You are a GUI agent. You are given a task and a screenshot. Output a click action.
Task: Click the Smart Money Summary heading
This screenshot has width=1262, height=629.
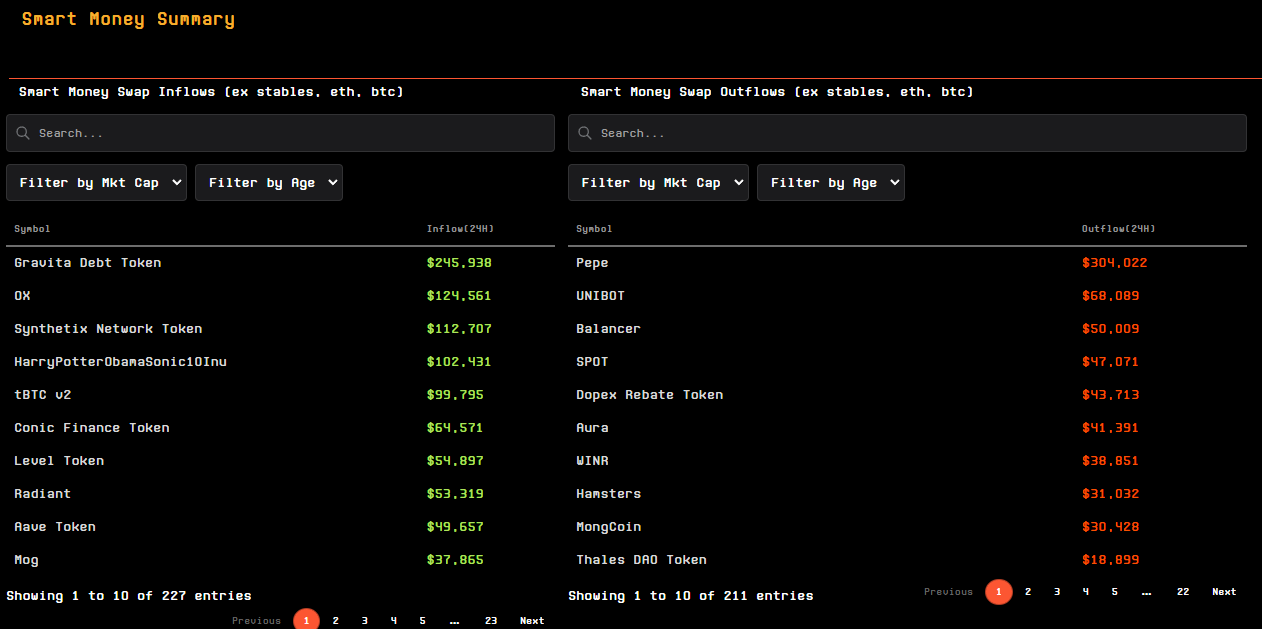(128, 19)
